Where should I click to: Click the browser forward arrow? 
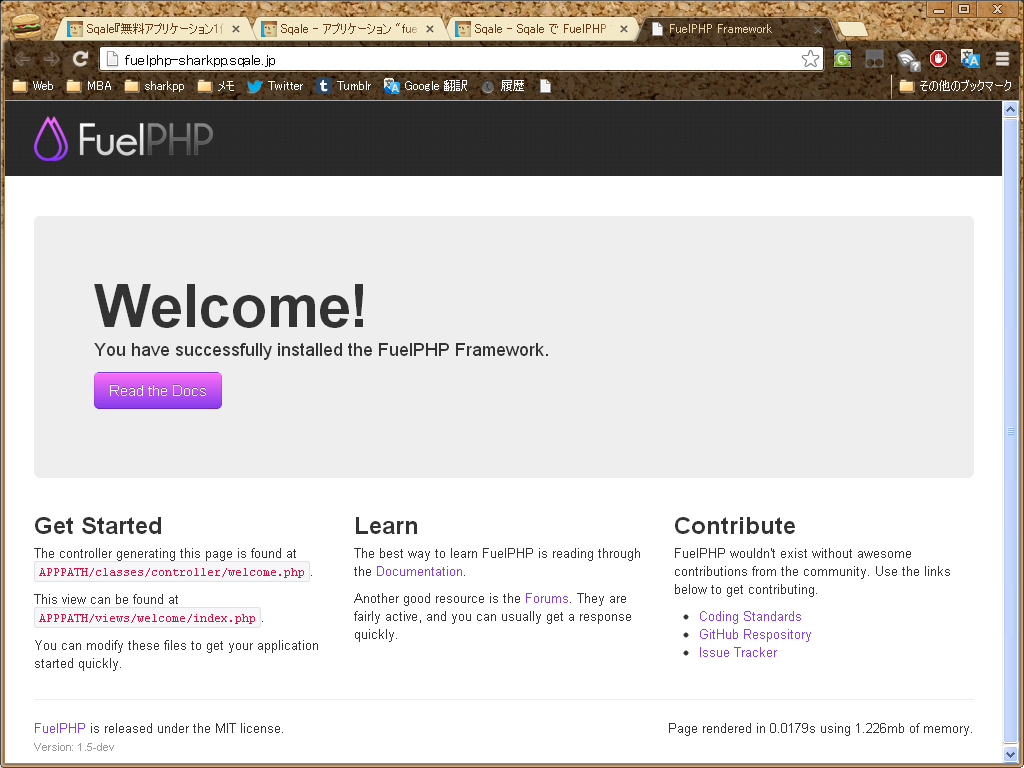[x=51, y=59]
